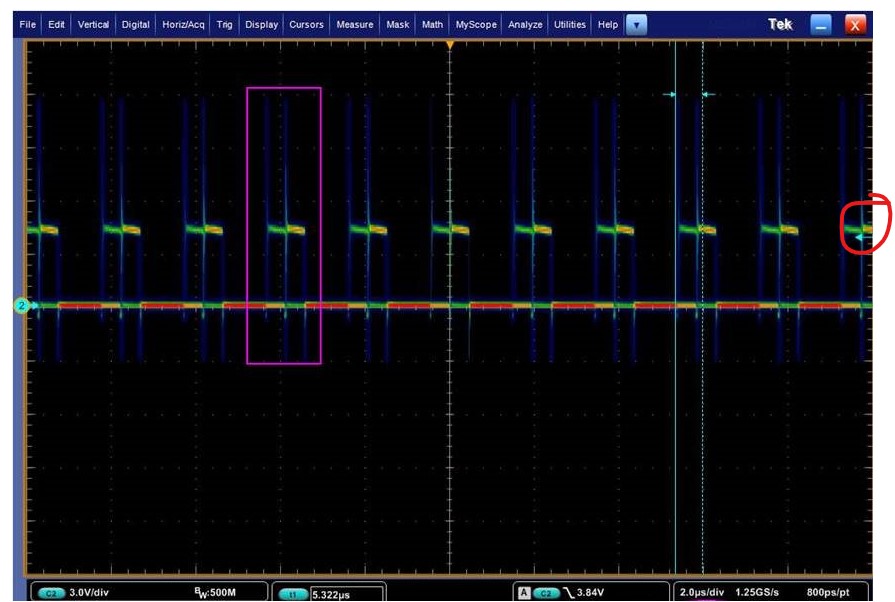This screenshot has width=895, height=602.
Task: Select the dashed vertical cursor line
Action: coord(703,308)
